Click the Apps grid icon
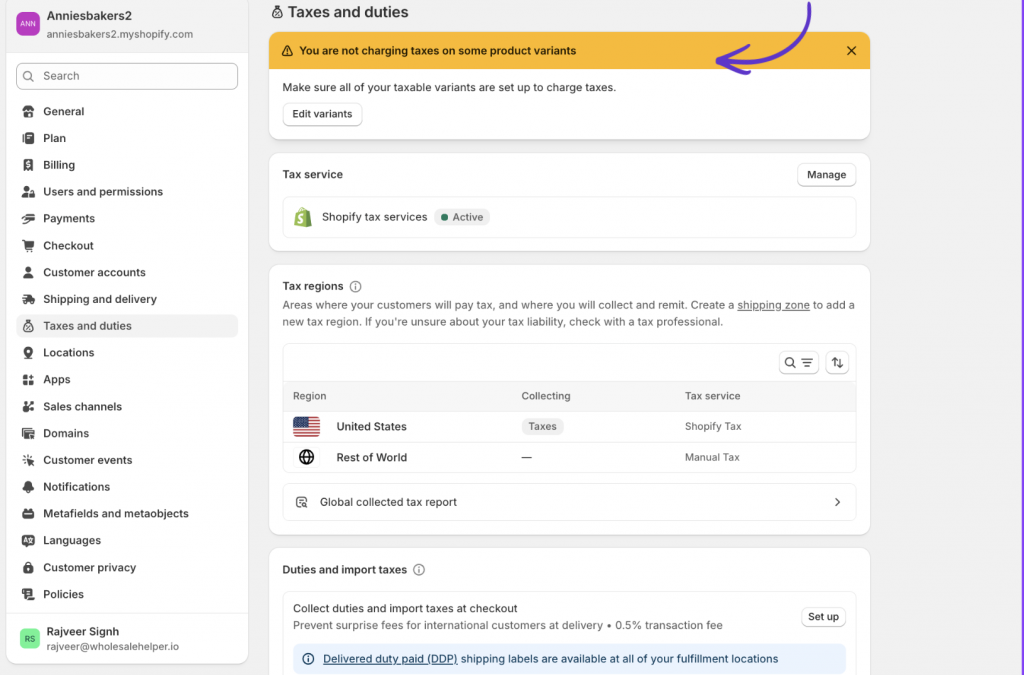Viewport: 1024px width, 675px height. [x=28, y=380]
